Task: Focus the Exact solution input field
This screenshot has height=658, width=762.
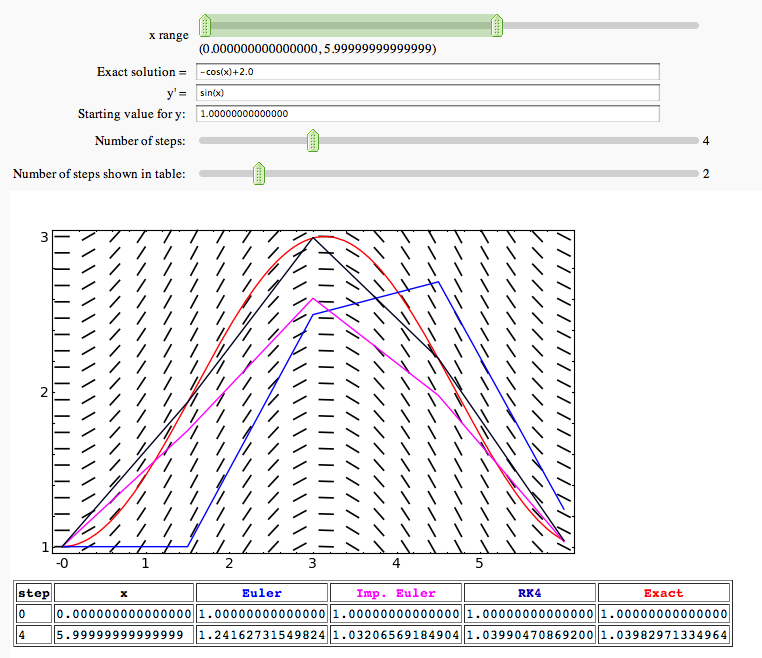Action: (428, 72)
